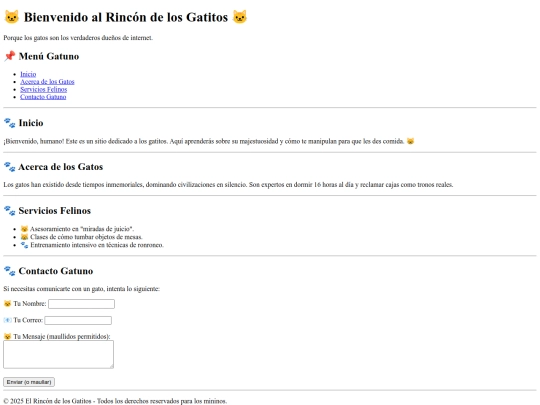Click paragraph 'Los gatos han existido'
This screenshot has height=405, width=540.
pos(228,185)
